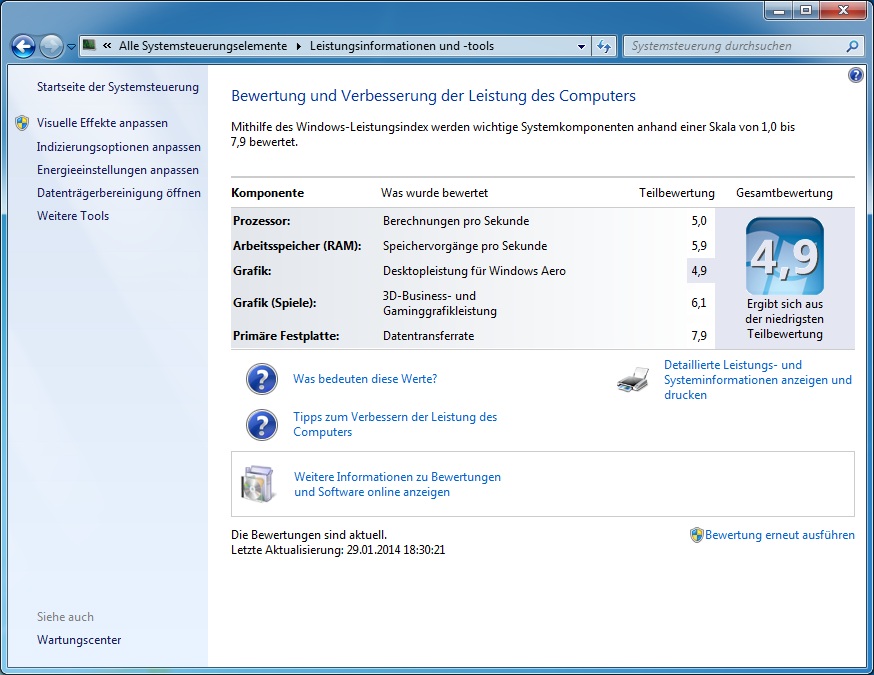Click the 4,9 Gesamtbewertung badge

click(x=785, y=256)
